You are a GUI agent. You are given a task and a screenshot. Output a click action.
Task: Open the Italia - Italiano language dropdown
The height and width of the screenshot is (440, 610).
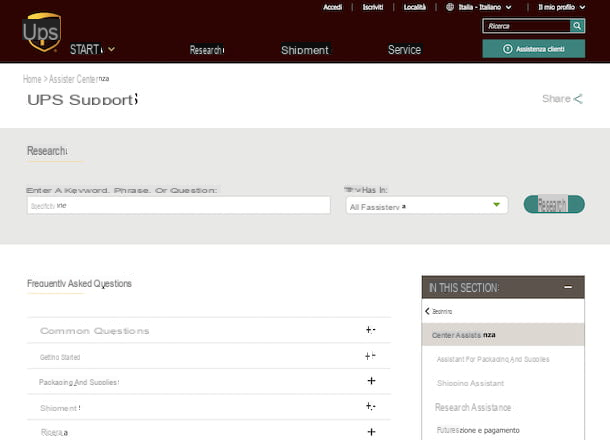point(485,7)
